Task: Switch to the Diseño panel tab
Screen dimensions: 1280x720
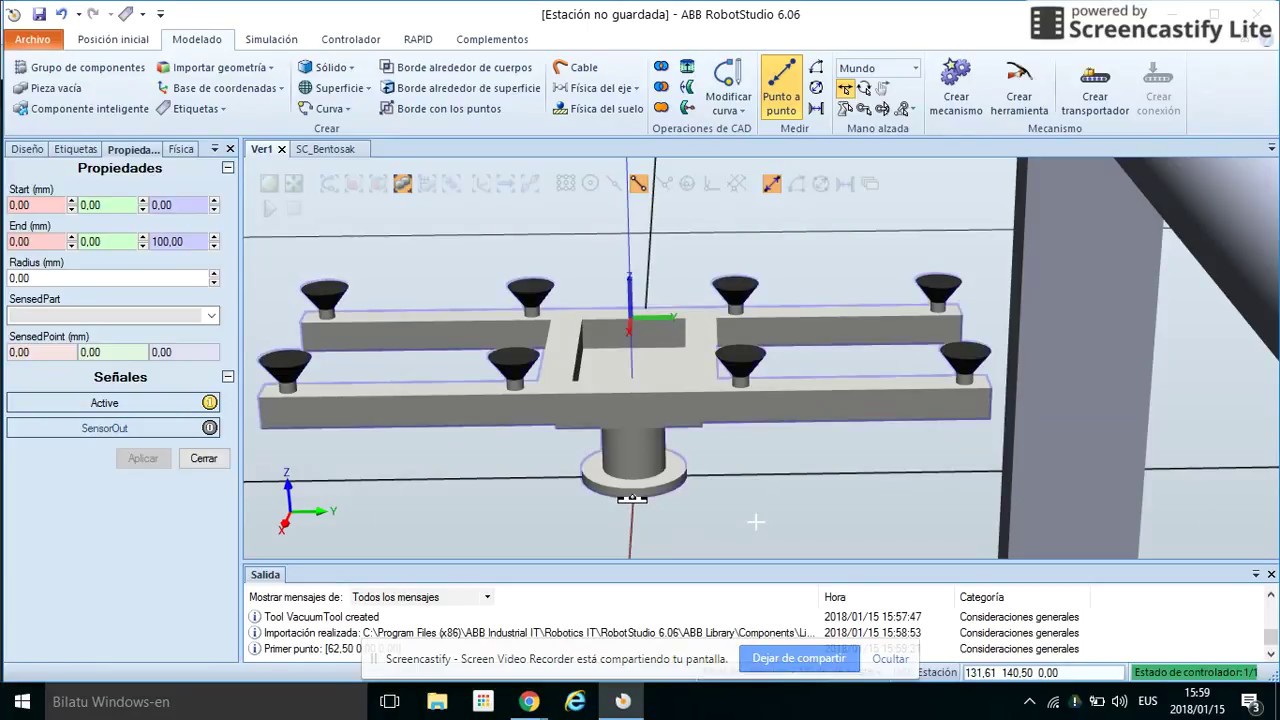Action: tap(27, 149)
